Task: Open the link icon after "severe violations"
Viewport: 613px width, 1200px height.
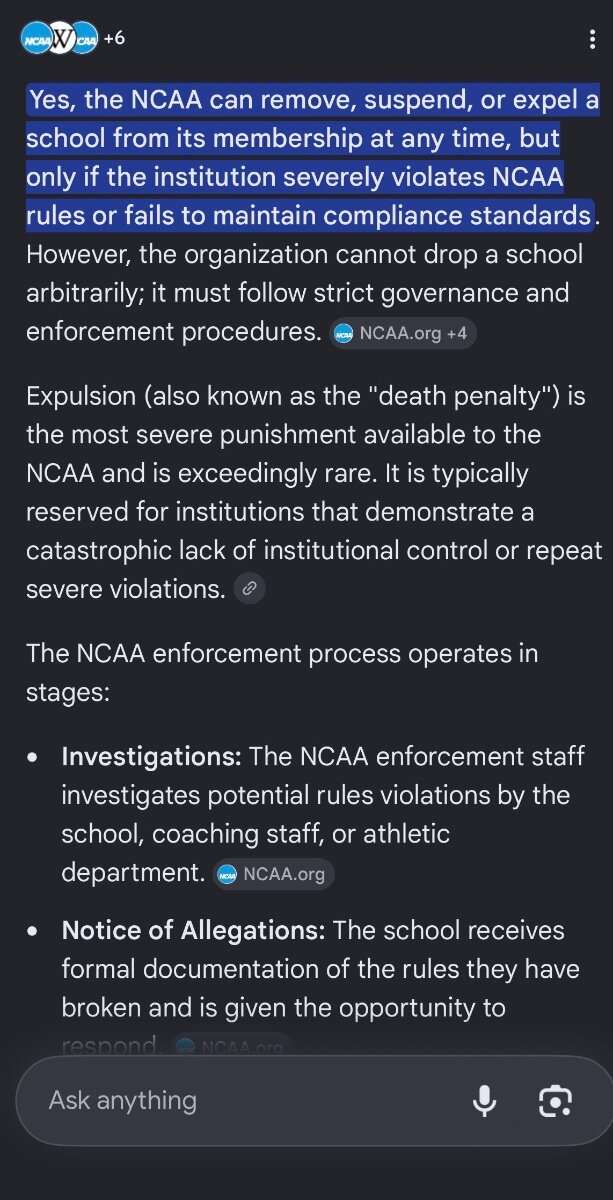Action: click(249, 589)
